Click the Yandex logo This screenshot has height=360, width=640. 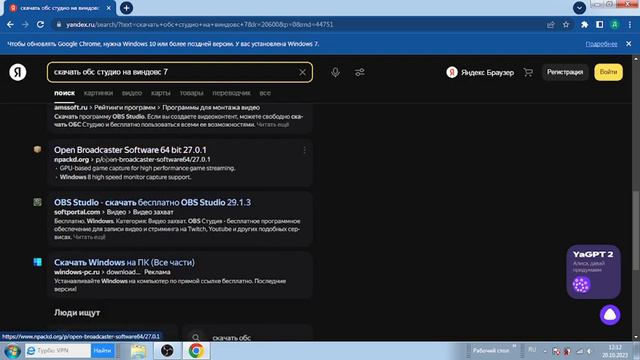[18, 72]
